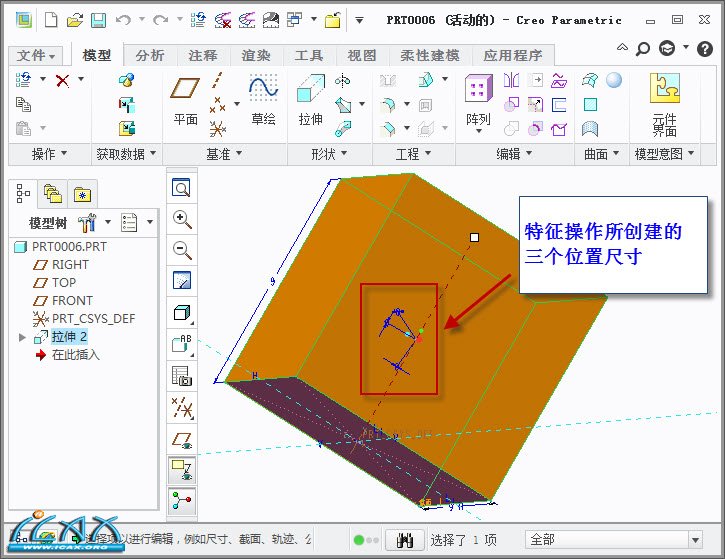Toggle annotation display (AB) icon
This screenshot has width=725, height=559.
point(182,344)
